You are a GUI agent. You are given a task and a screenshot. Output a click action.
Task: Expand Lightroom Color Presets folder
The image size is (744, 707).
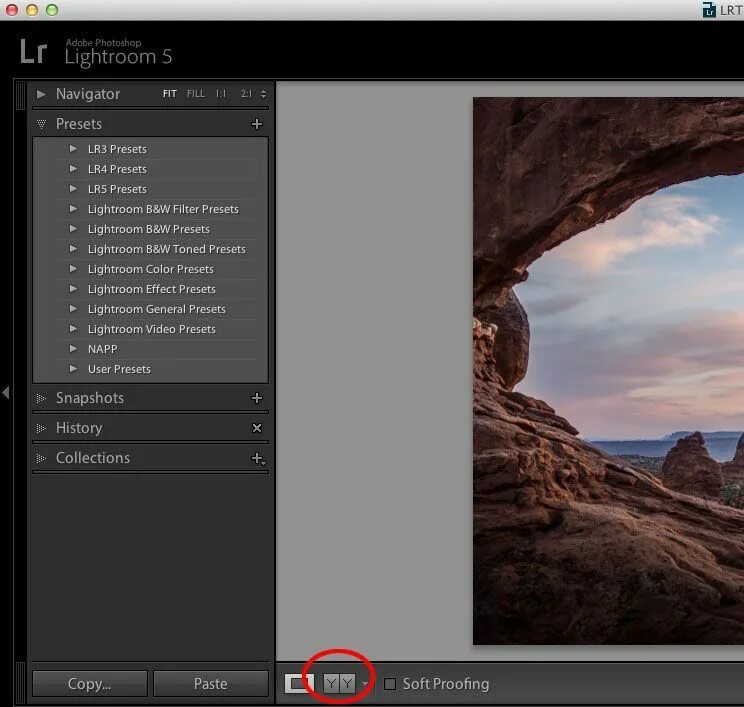pos(73,268)
